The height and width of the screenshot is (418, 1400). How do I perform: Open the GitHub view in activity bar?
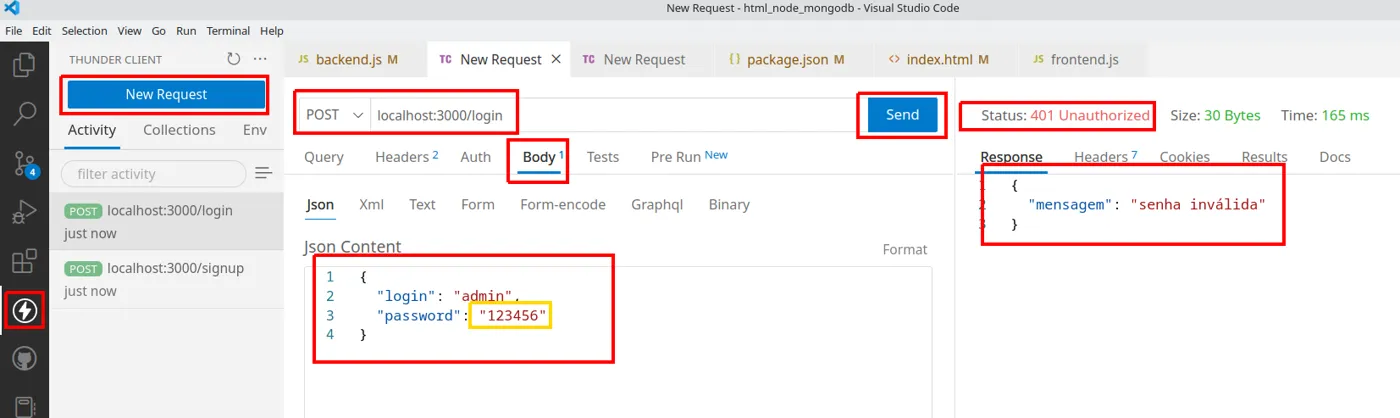tap(24, 360)
